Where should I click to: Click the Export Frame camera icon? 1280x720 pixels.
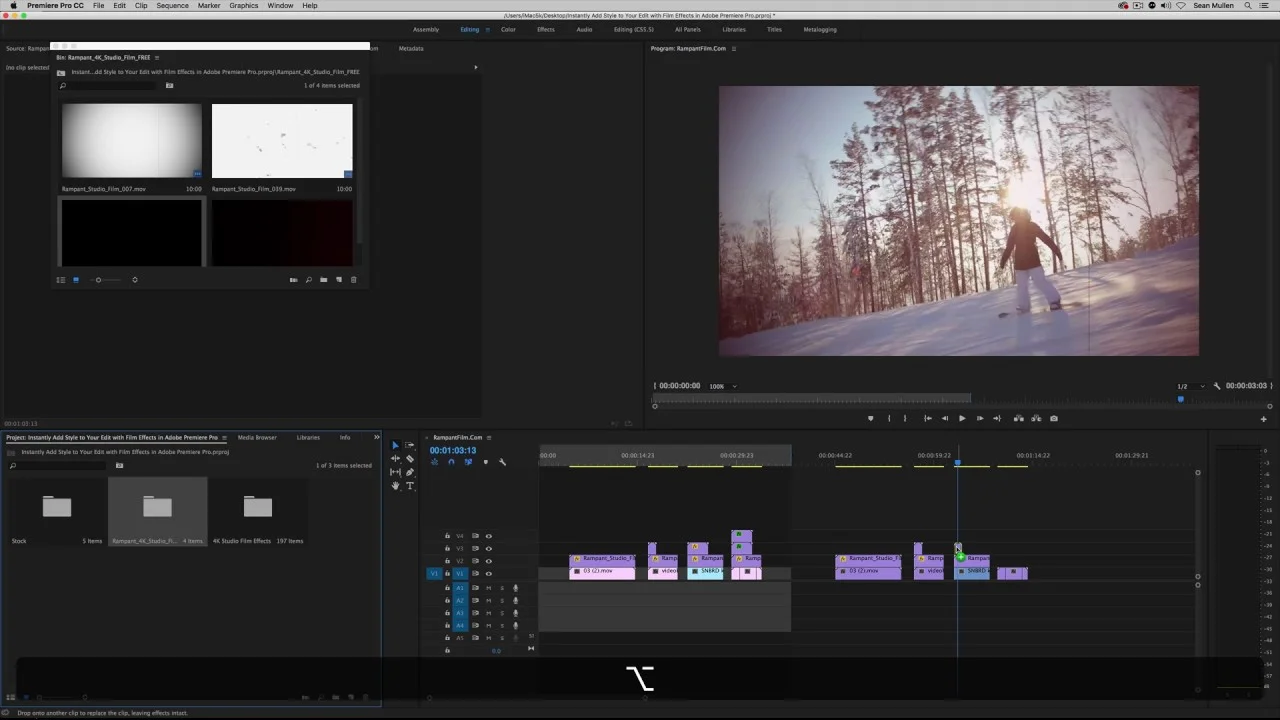(1053, 419)
